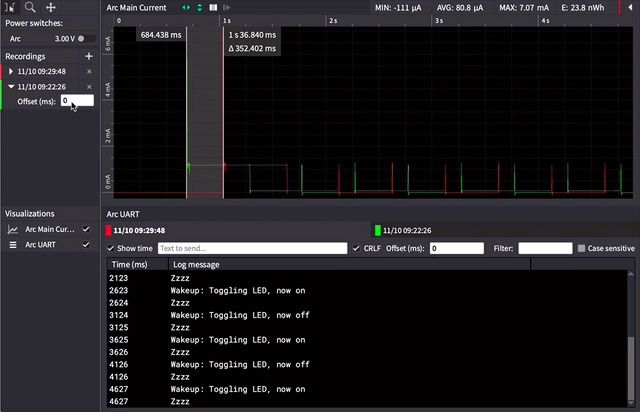640x412 pixels.
Task: Click the vertical fit arrows icon
Action: coord(200,7)
